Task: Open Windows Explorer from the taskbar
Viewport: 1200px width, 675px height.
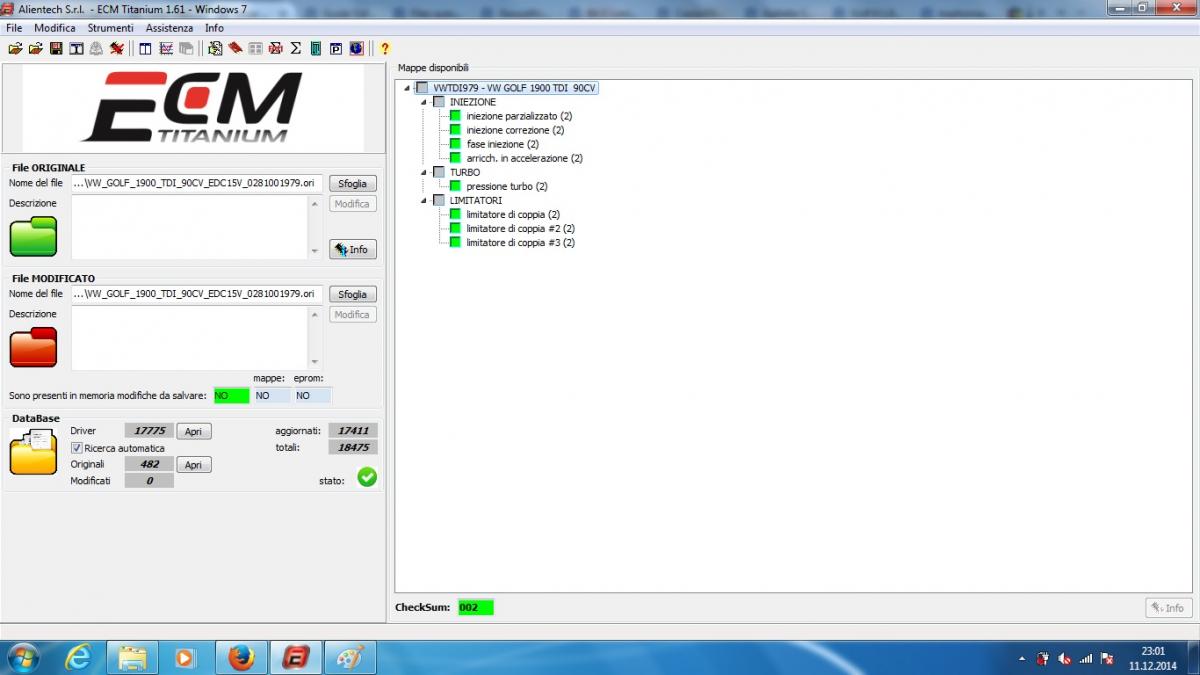Action: tap(133, 657)
